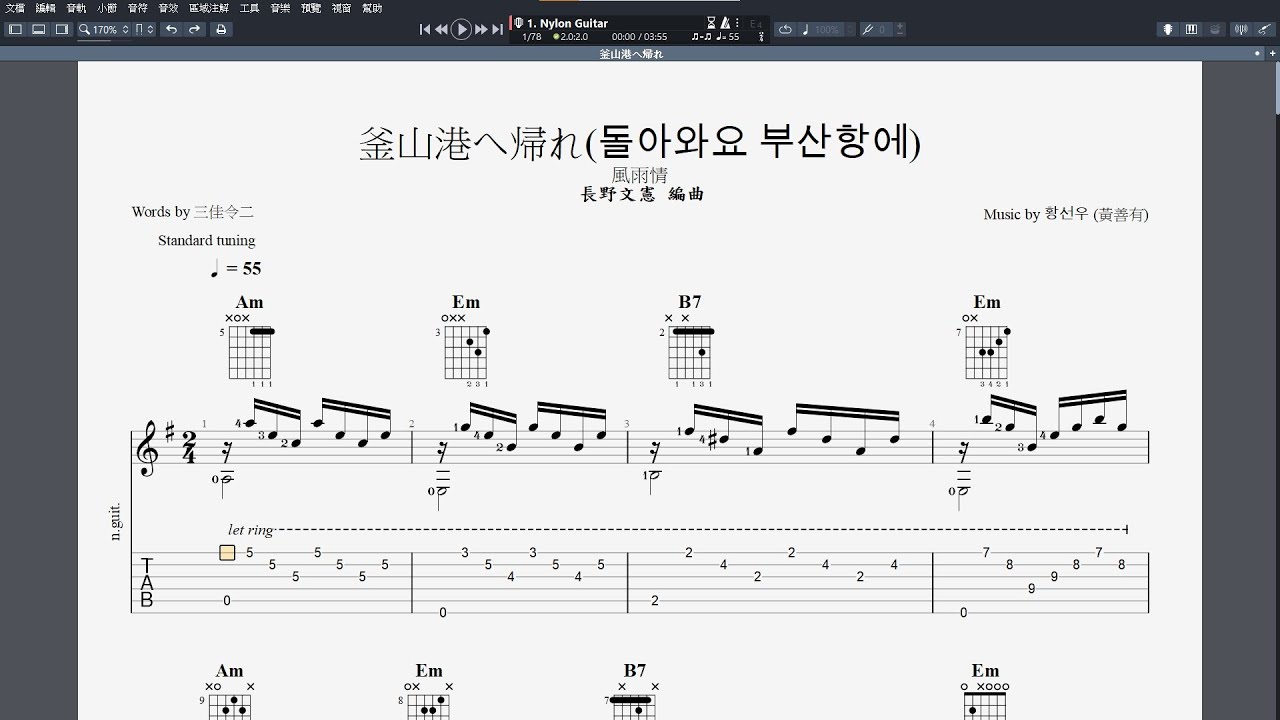
Task: Click the n.guit. track label
Action: click(x=116, y=521)
